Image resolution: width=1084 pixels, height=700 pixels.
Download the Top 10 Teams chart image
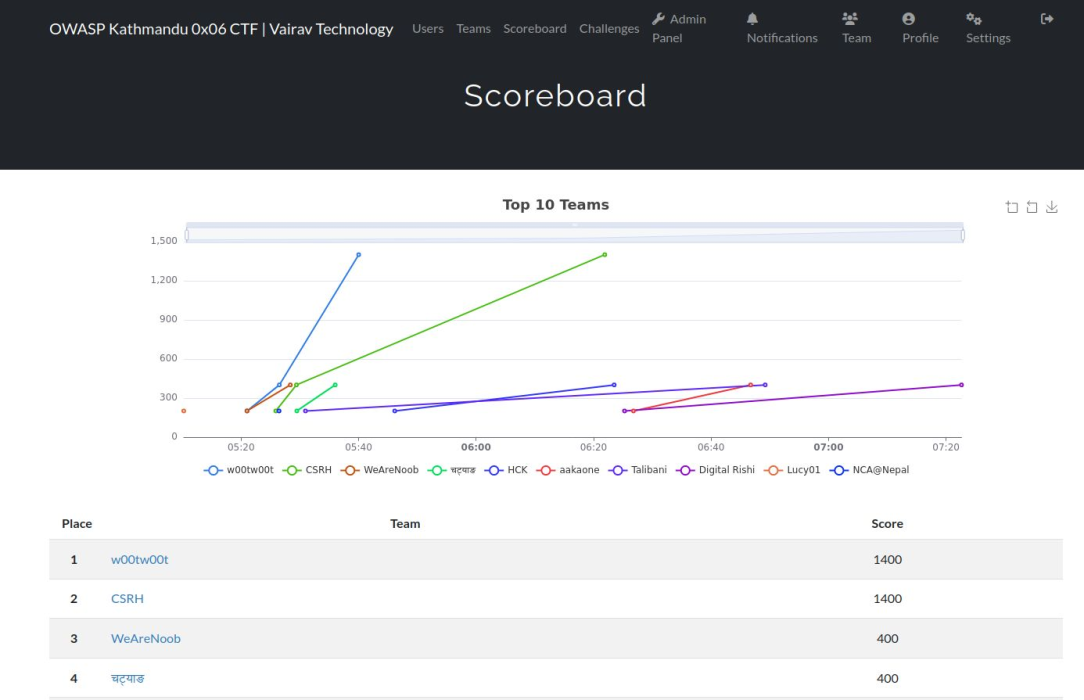tap(1052, 207)
